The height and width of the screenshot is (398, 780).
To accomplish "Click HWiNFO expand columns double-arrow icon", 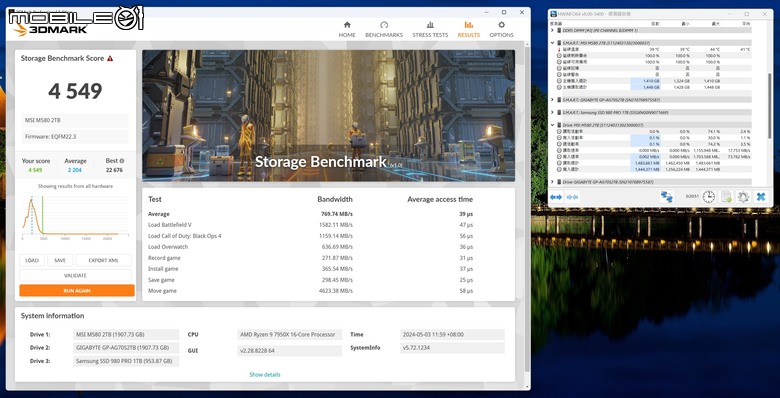I will pos(556,197).
